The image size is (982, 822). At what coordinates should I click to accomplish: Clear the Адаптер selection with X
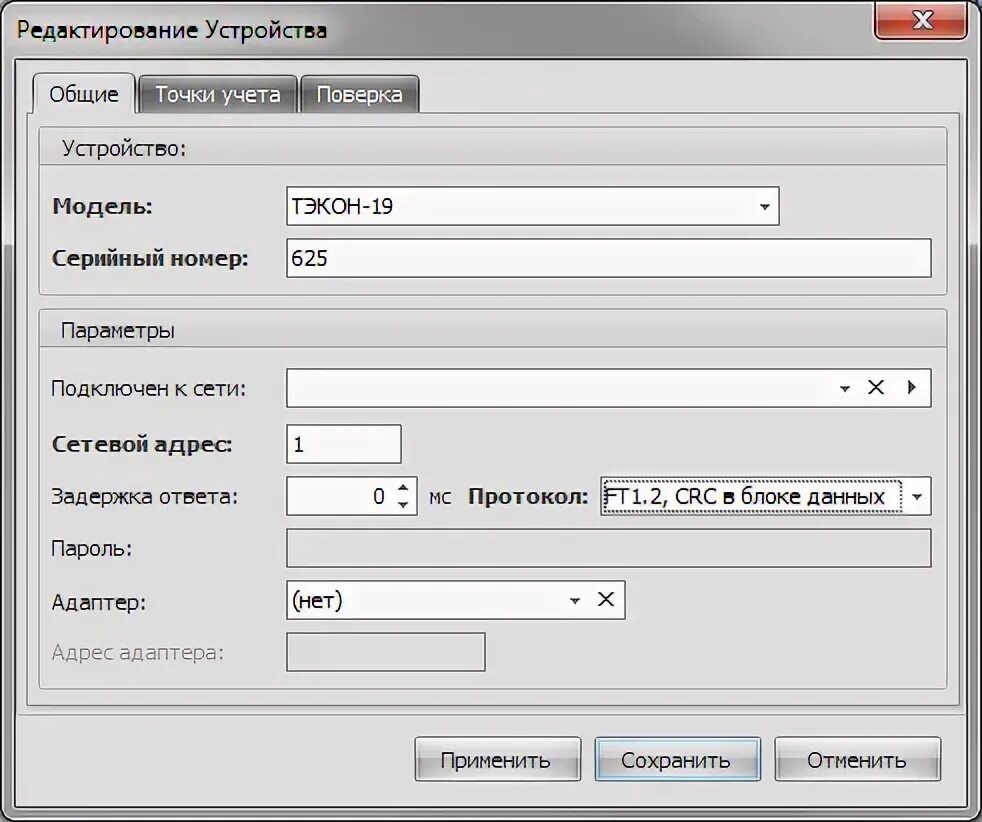click(x=606, y=600)
